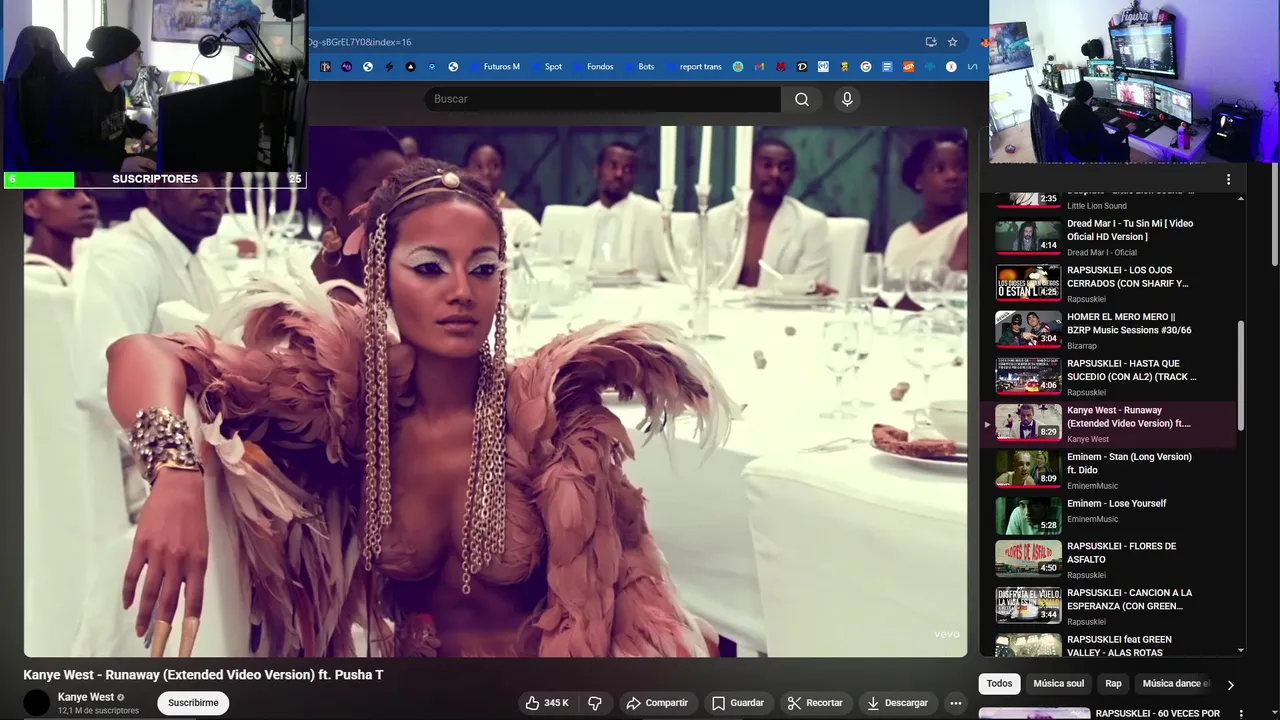Click playlist scroll down arrow

point(1241,651)
